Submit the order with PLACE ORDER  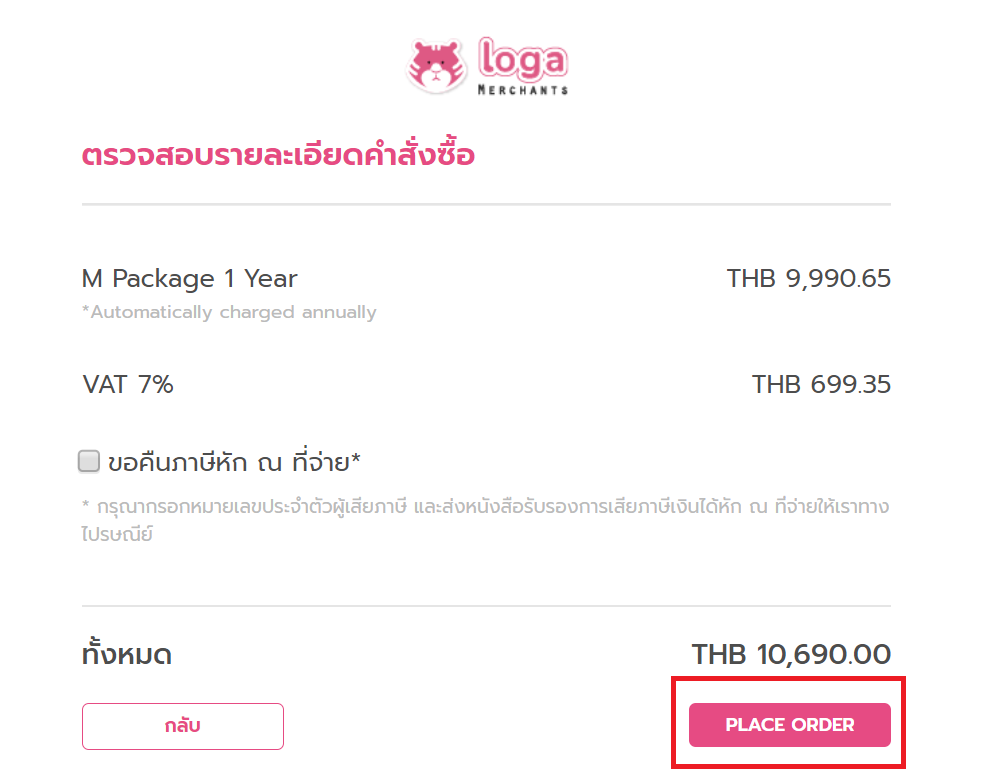point(790,725)
